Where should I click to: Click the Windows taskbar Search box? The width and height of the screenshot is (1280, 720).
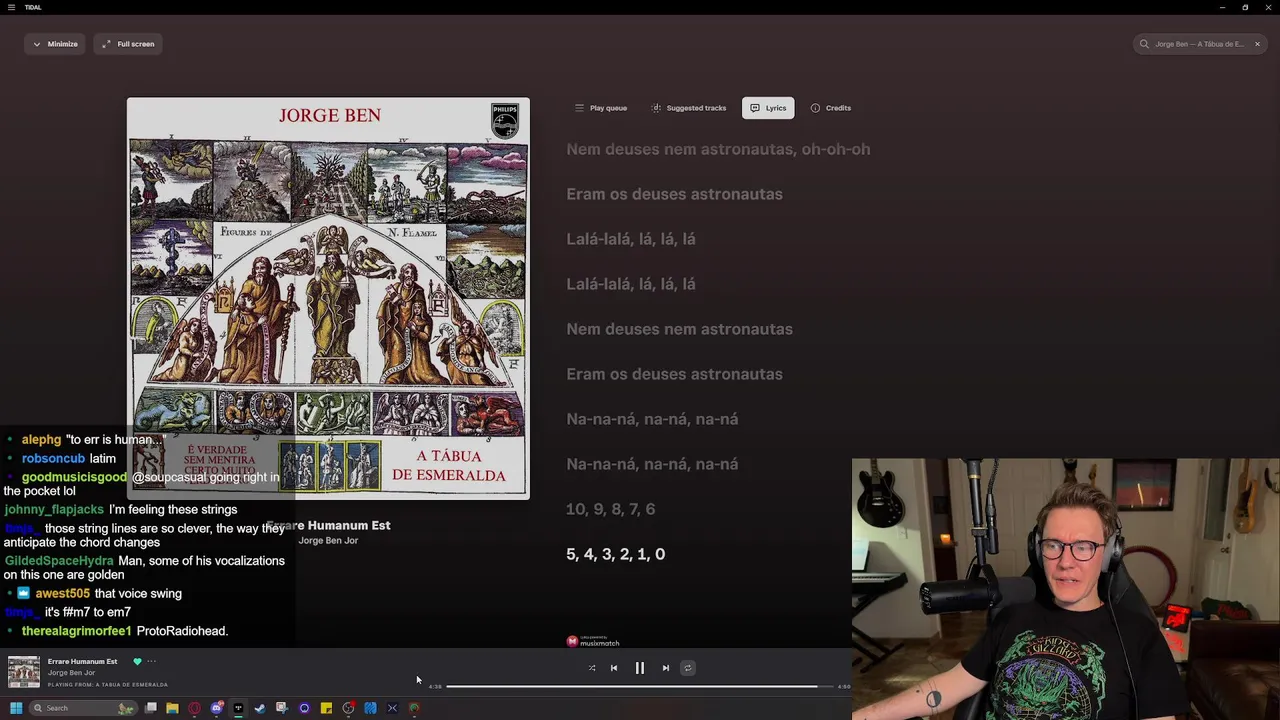point(84,708)
